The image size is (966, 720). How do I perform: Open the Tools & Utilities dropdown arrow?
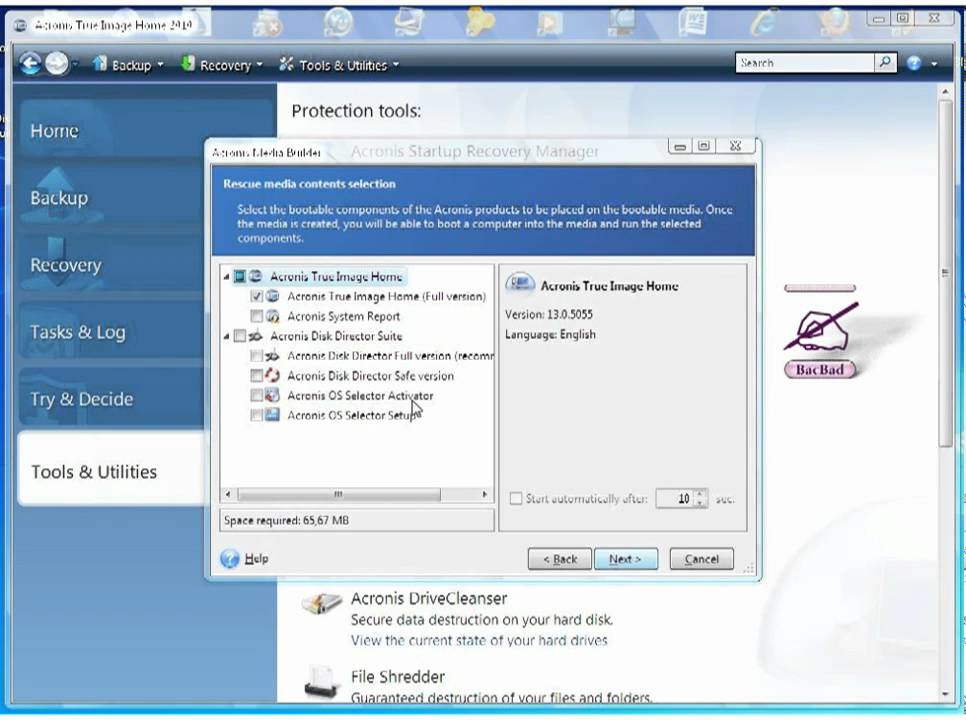tap(396, 64)
